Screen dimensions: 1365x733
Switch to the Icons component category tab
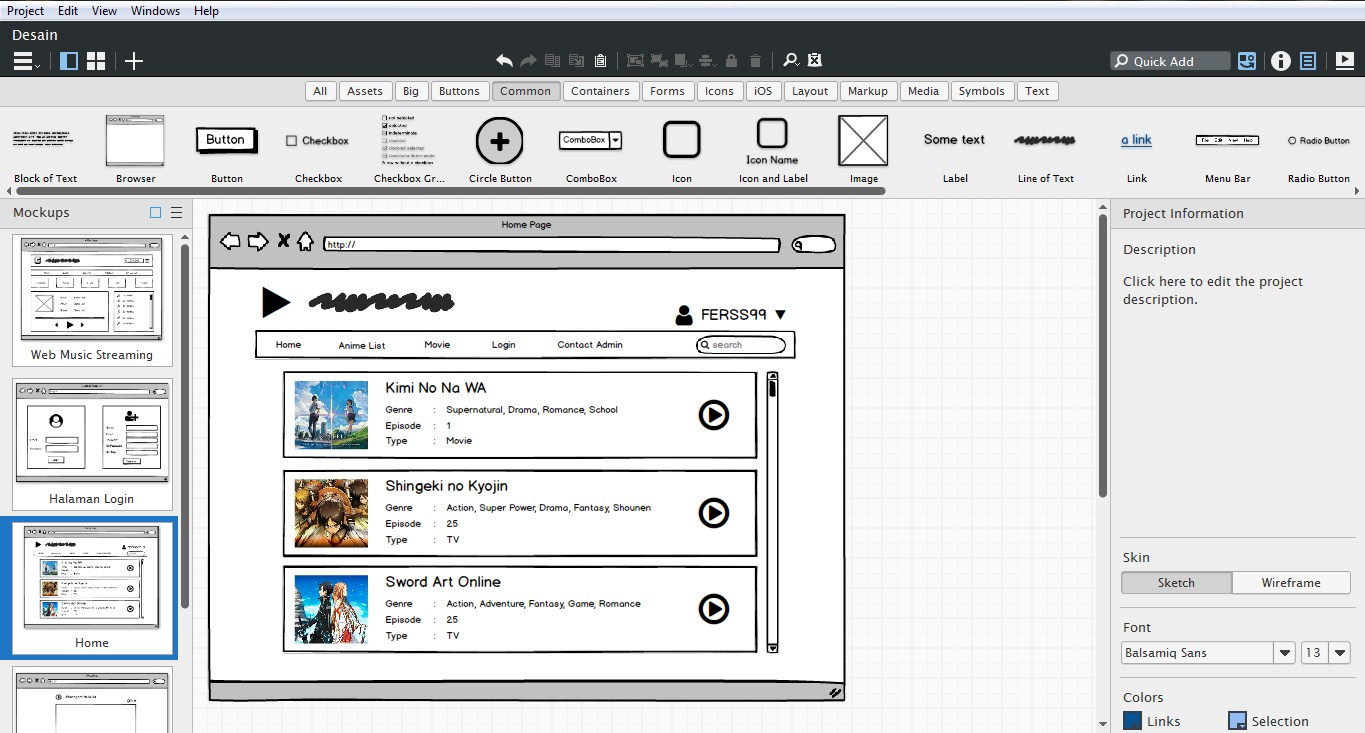(719, 91)
